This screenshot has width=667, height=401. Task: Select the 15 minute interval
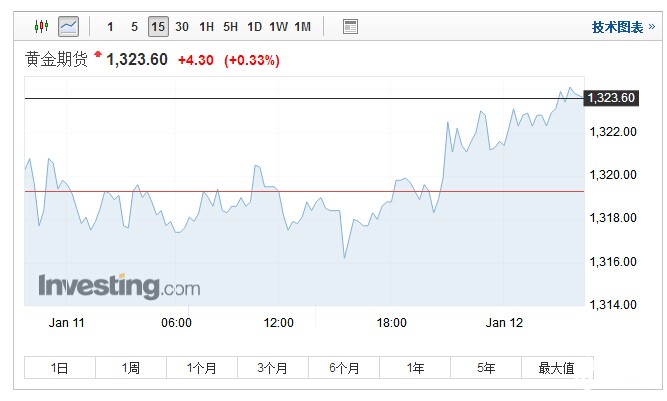pos(158,27)
